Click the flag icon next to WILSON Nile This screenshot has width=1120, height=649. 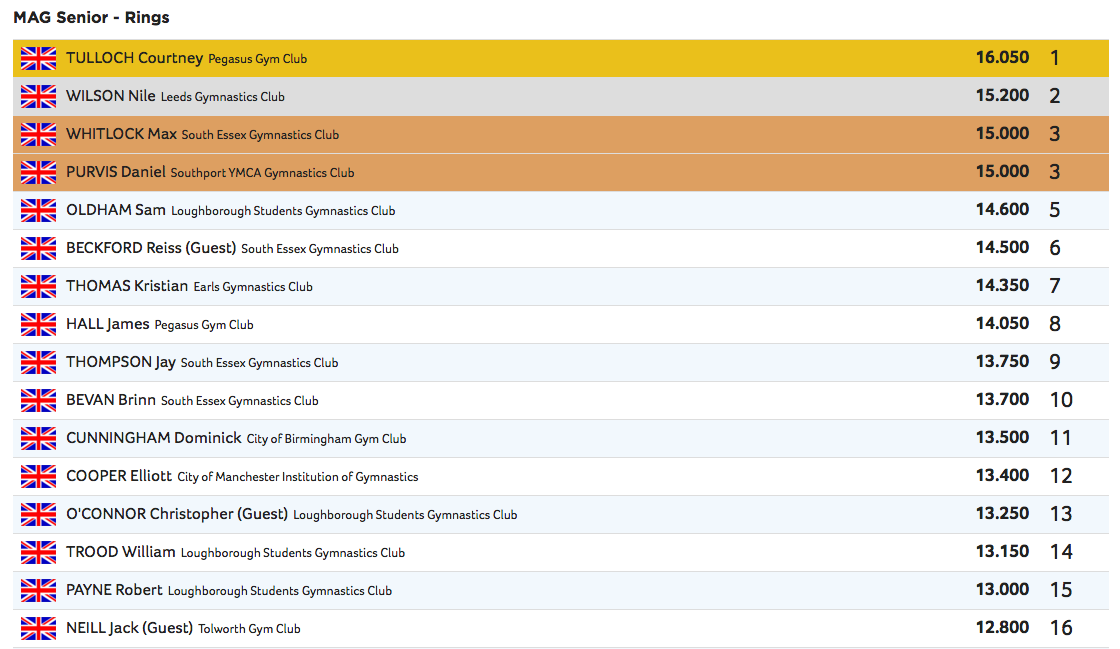38,96
